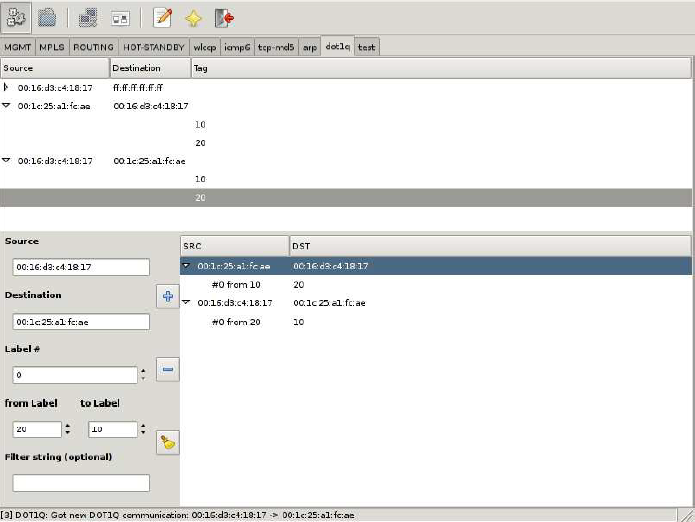The height and width of the screenshot is (522, 695).
Task: Switch to the MPLS tab
Action: [52, 47]
